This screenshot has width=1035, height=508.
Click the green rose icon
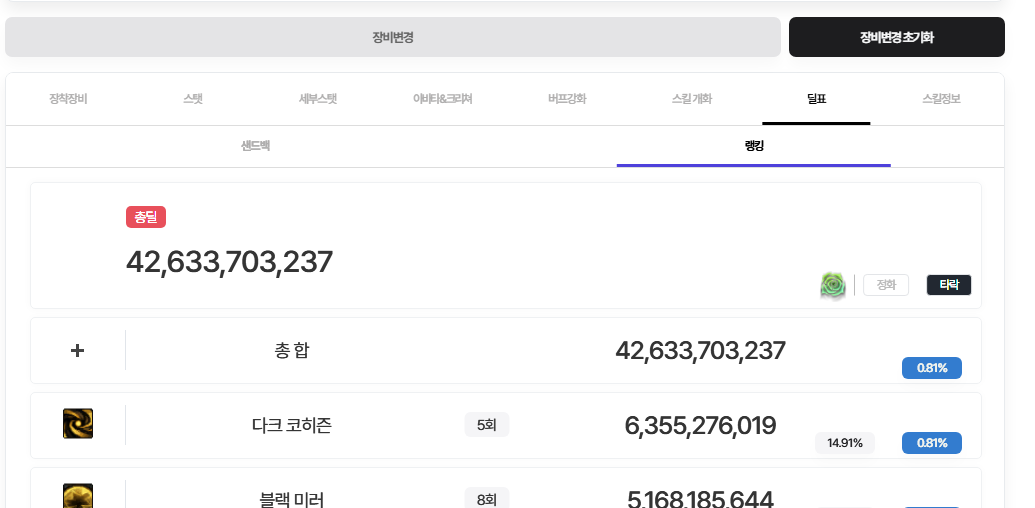click(833, 285)
